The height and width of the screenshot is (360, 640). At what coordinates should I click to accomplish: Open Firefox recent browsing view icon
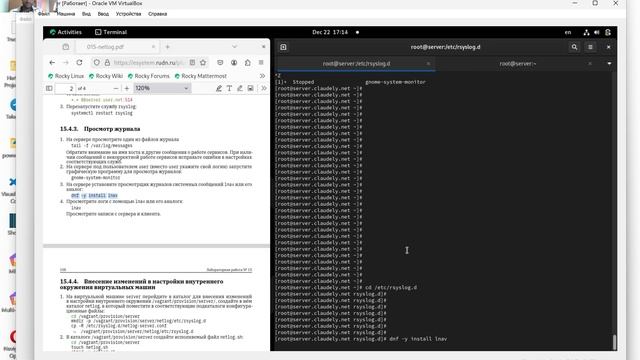pyautogui.click(x=66, y=47)
